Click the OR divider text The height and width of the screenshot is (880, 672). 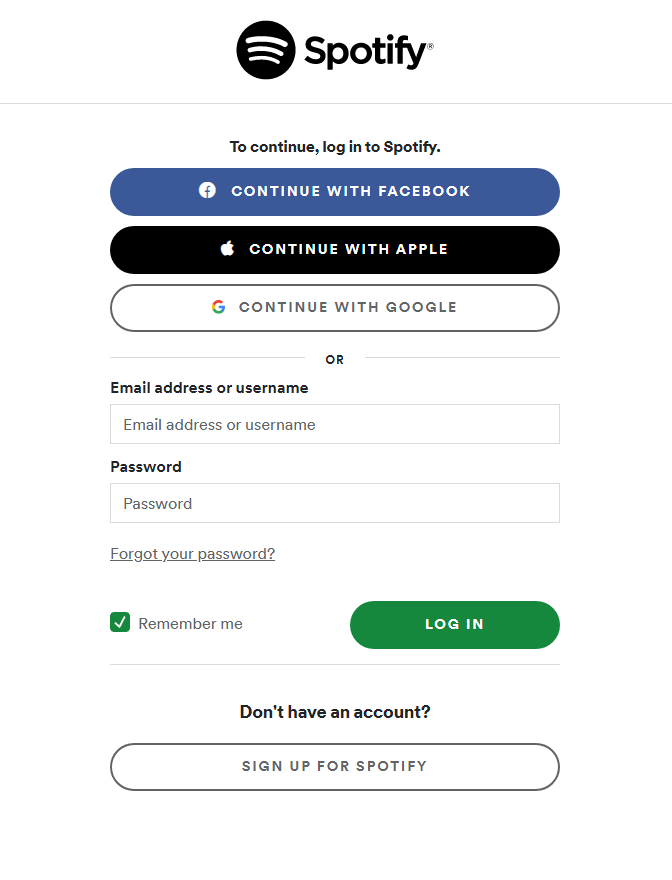coord(334,359)
